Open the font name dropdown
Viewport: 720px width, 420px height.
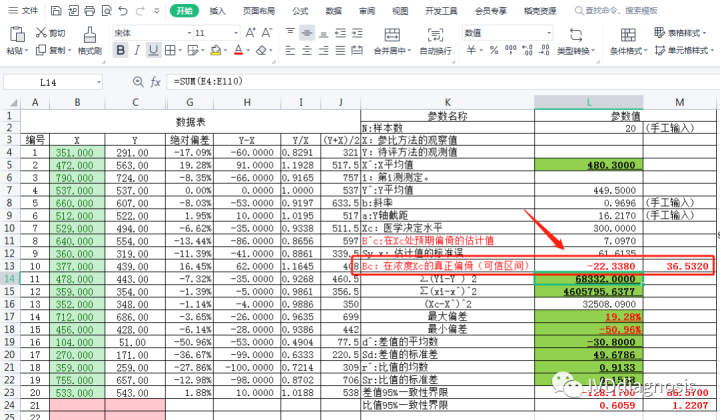pos(189,33)
